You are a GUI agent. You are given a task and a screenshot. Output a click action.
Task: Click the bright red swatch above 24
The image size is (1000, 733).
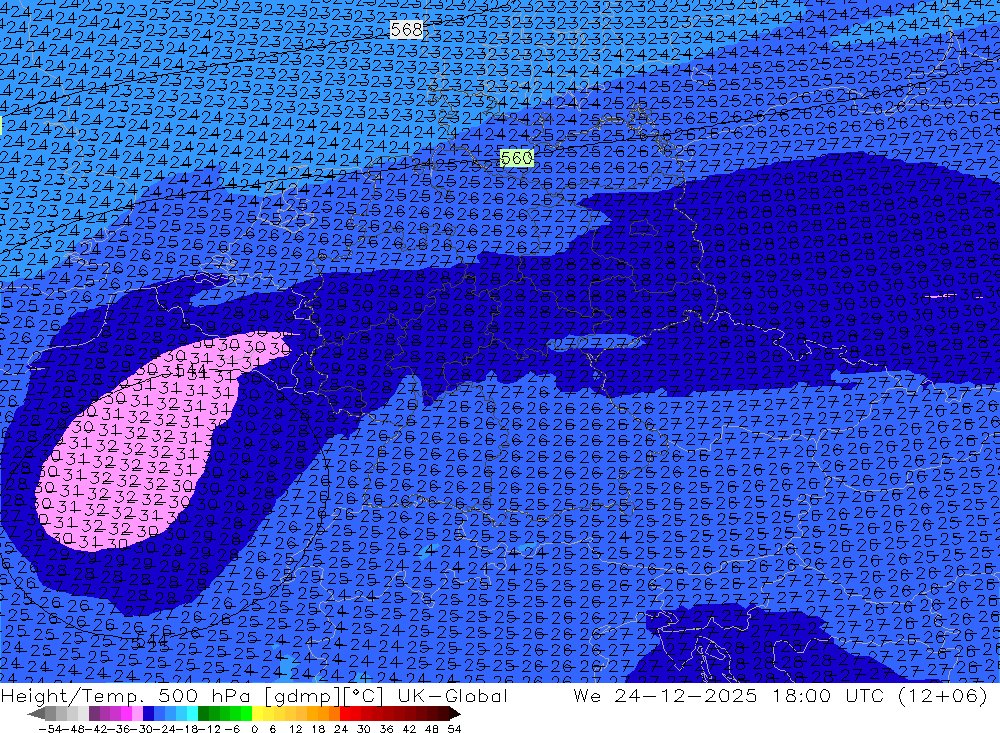[x=345, y=714]
